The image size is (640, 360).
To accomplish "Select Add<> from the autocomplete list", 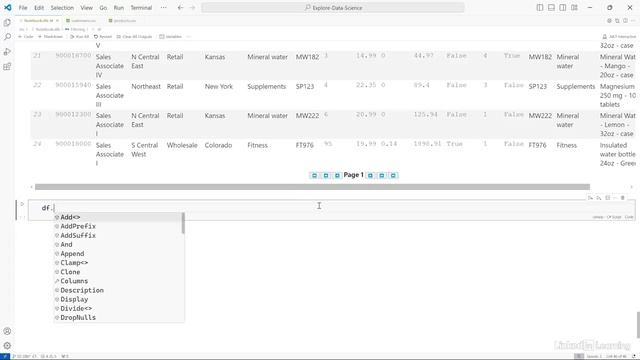I will (x=118, y=217).
